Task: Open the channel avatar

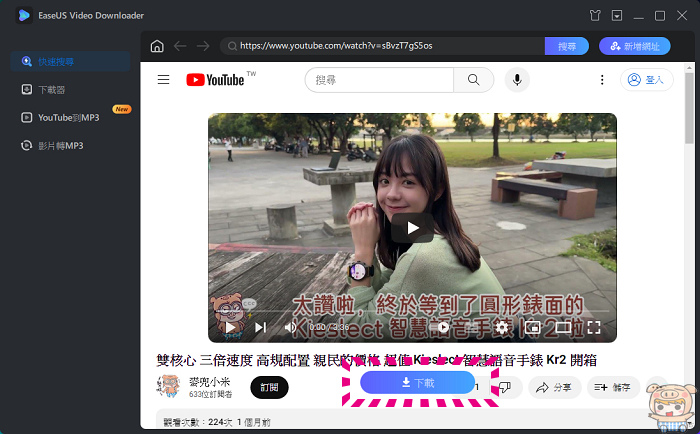Action: pyautogui.click(x=168, y=387)
